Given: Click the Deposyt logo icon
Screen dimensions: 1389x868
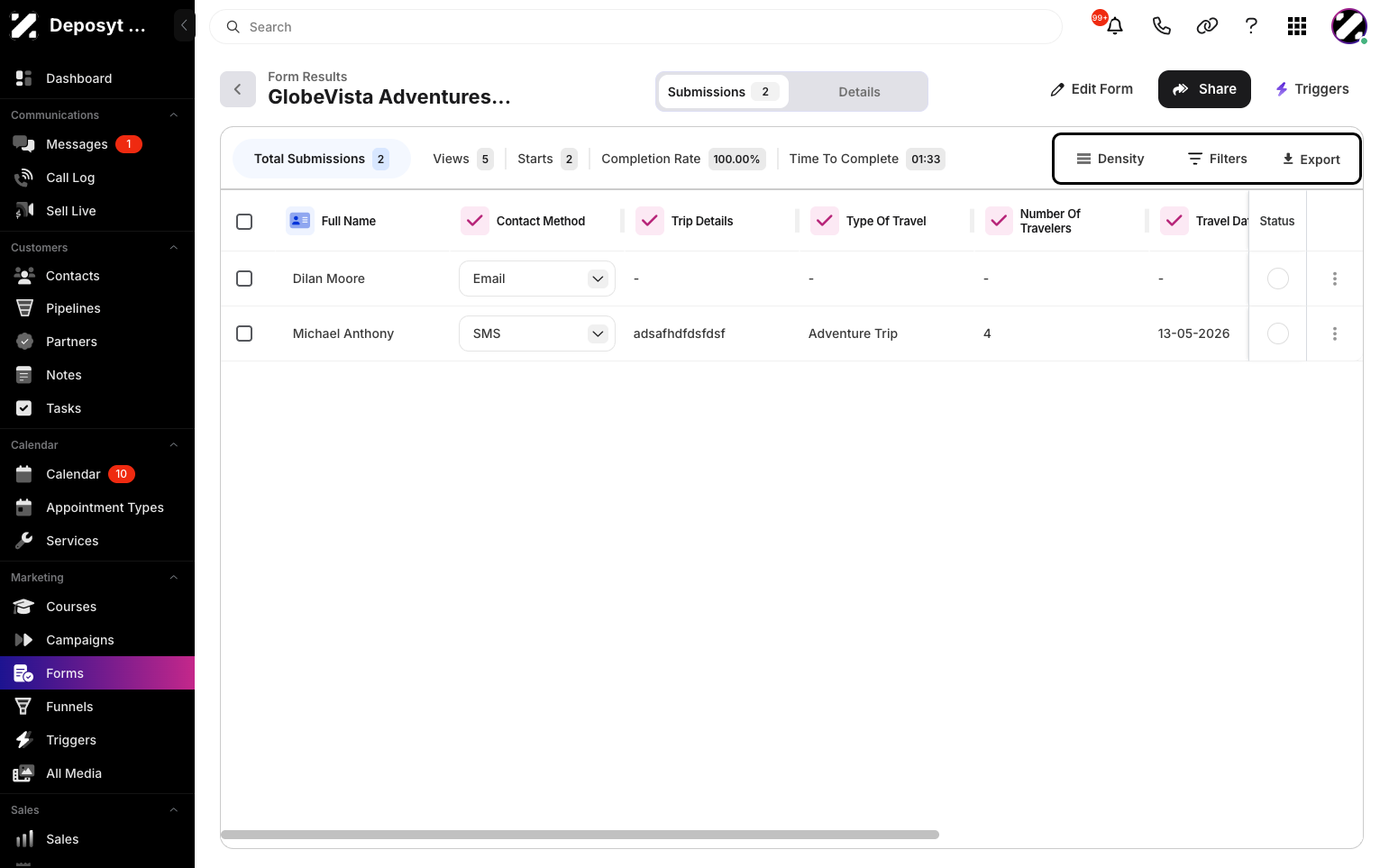Looking at the screenshot, I should pyautogui.click(x=23, y=25).
